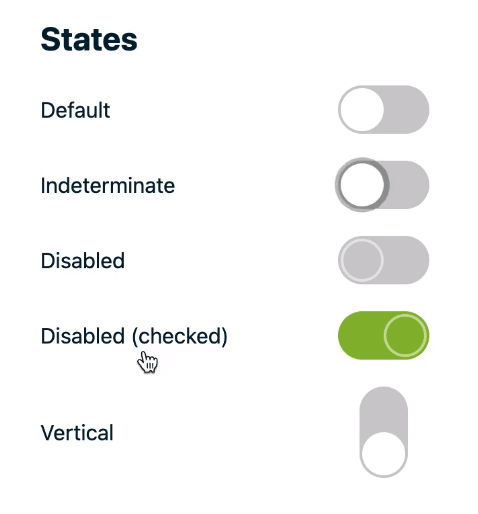Click gray track right of Indeterminate knob
The height and width of the screenshot is (514, 478).
409,185
